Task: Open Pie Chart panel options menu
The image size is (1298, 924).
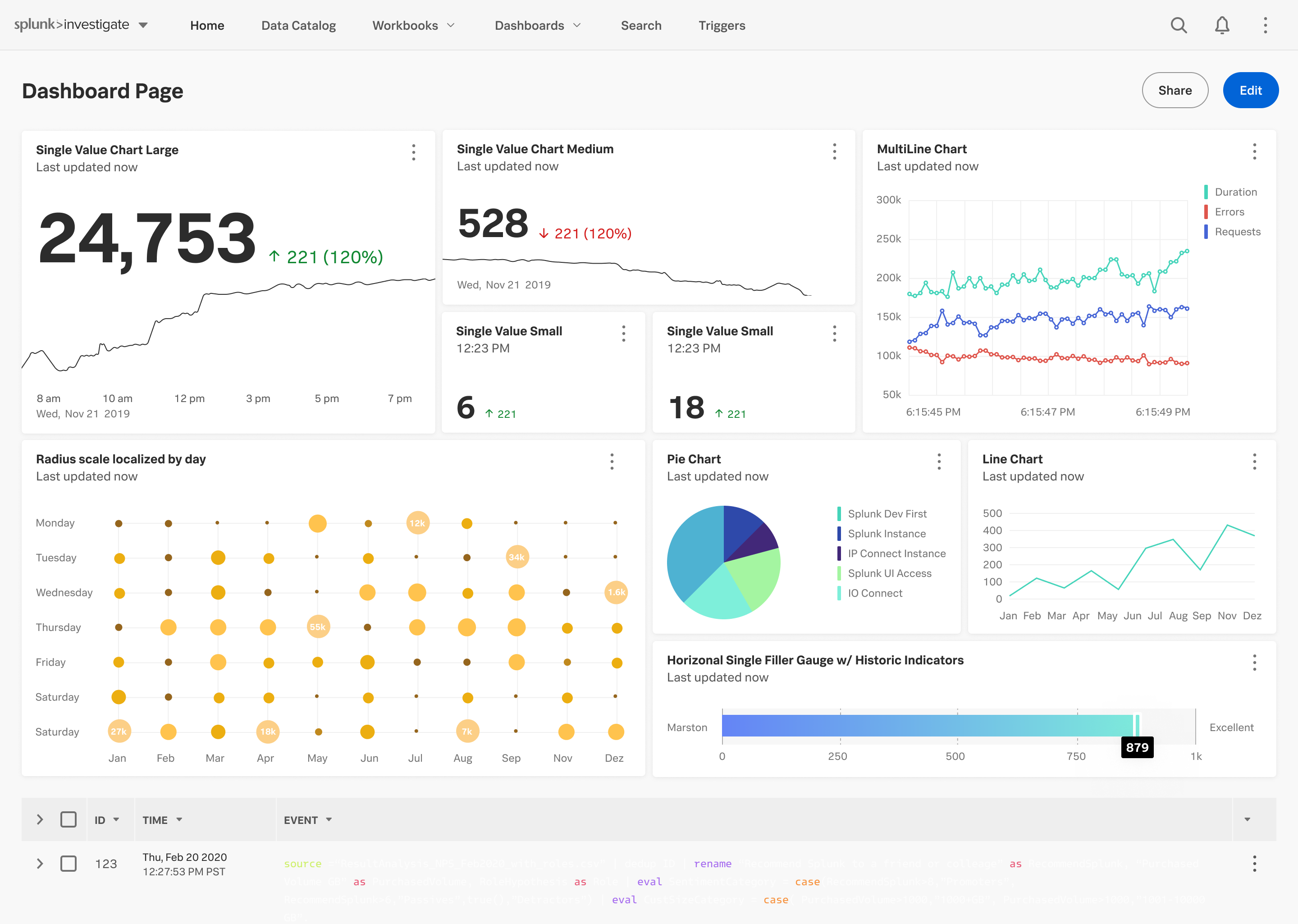Action: click(x=939, y=462)
